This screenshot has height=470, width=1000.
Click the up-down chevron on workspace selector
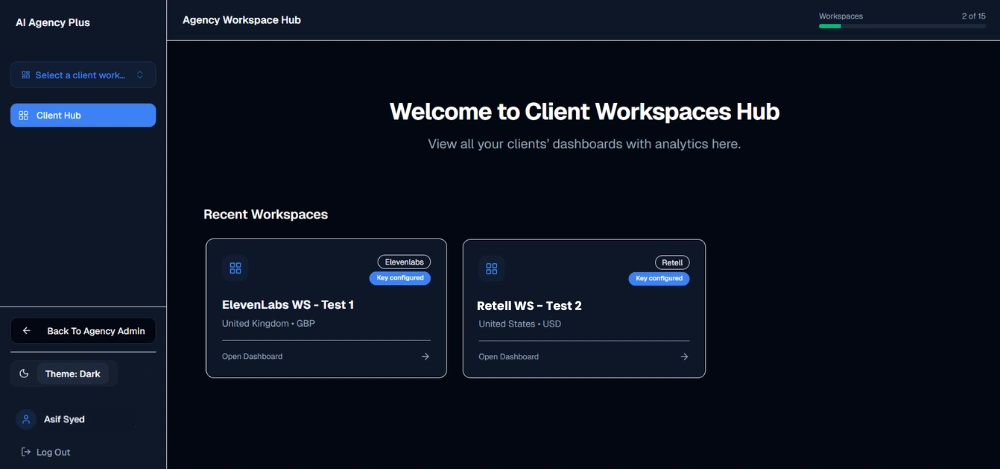[x=140, y=75]
